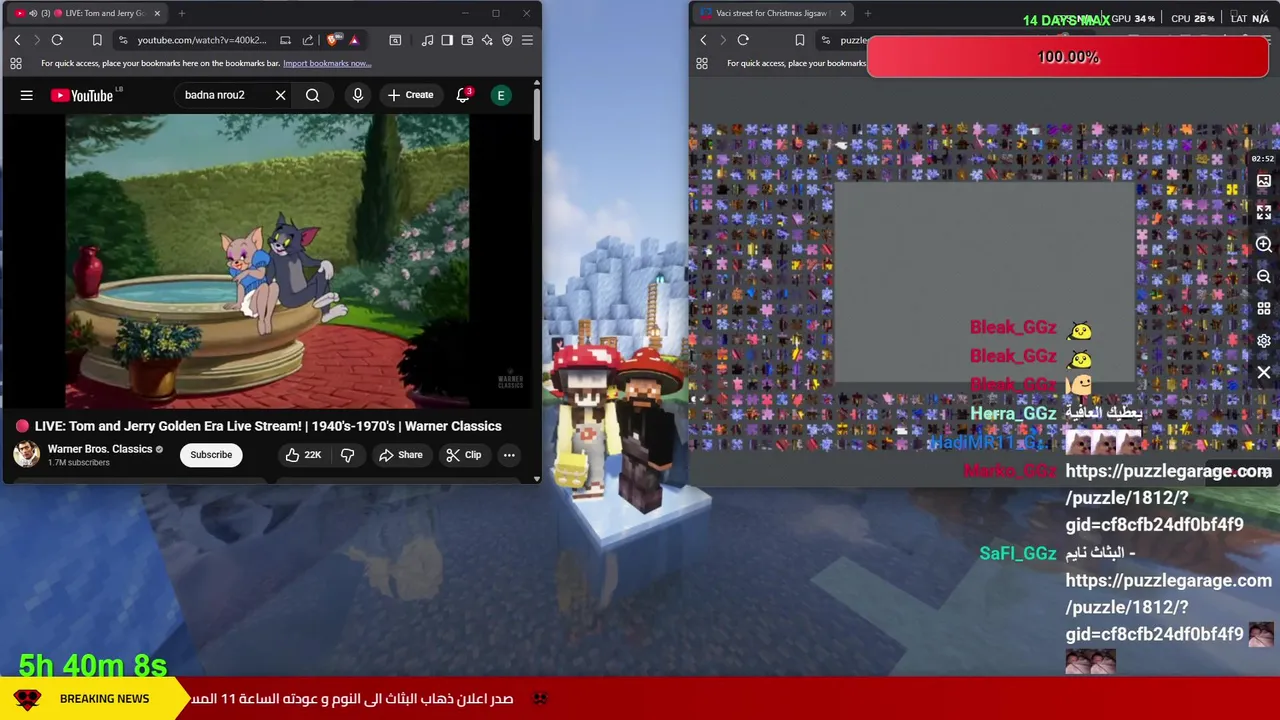Open the Warner Bros. Classics channel name
Image resolution: width=1280 pixels, height=720 pixels.
(x=100, y=449)
